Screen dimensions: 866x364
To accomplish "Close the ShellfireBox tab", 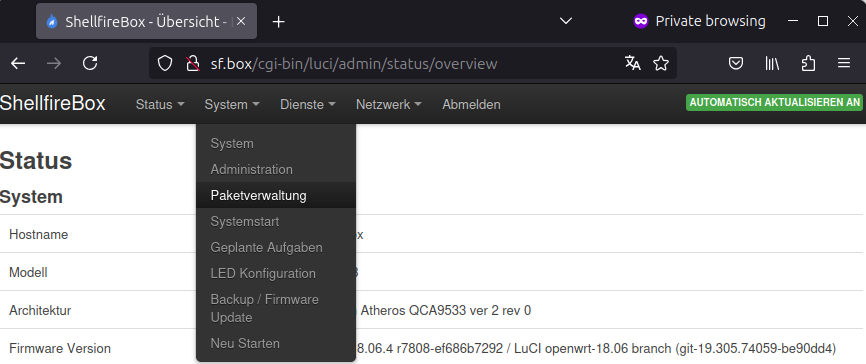I will pos(241,22).
